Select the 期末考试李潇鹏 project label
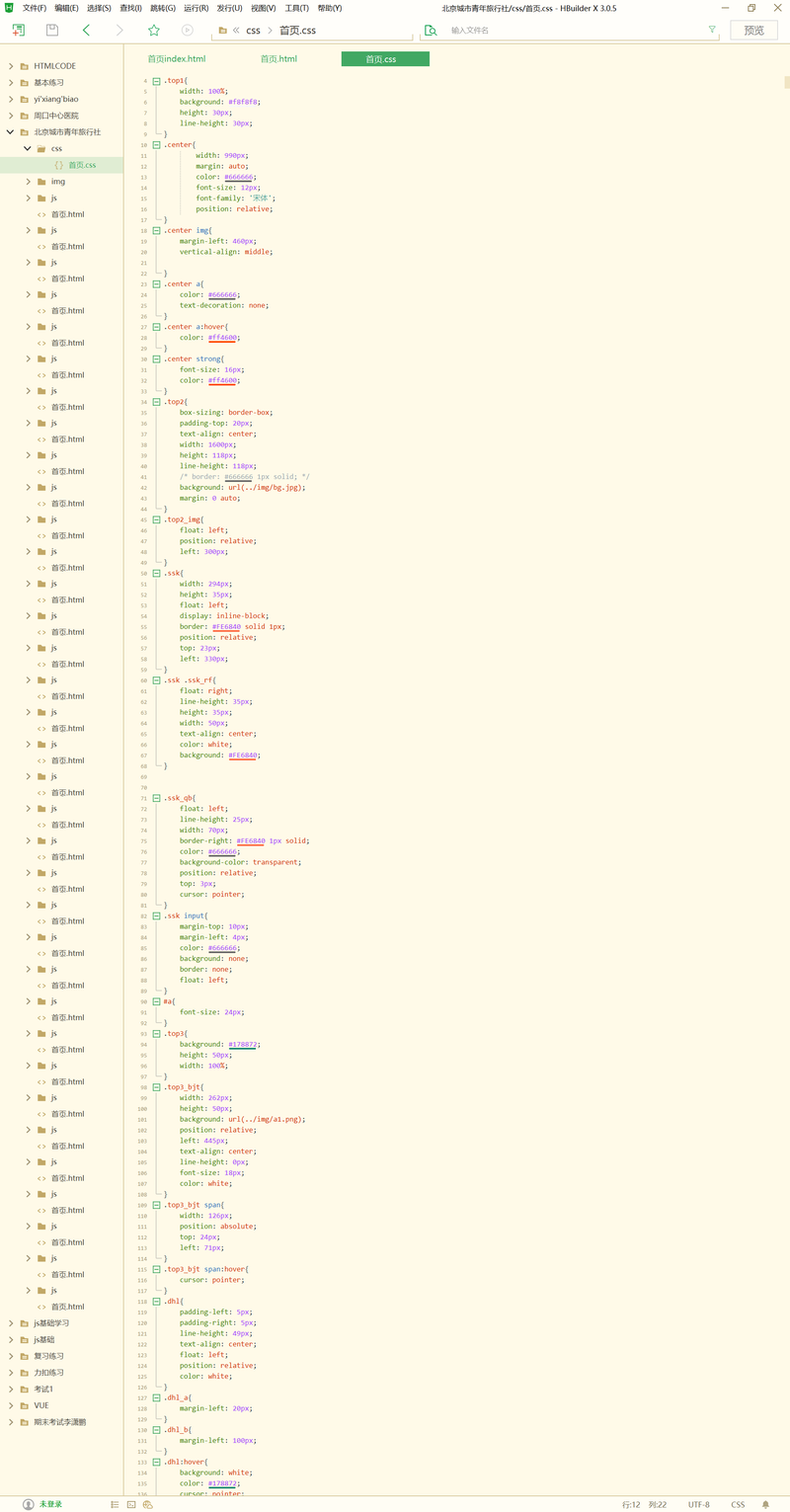 pos(60,1422)
